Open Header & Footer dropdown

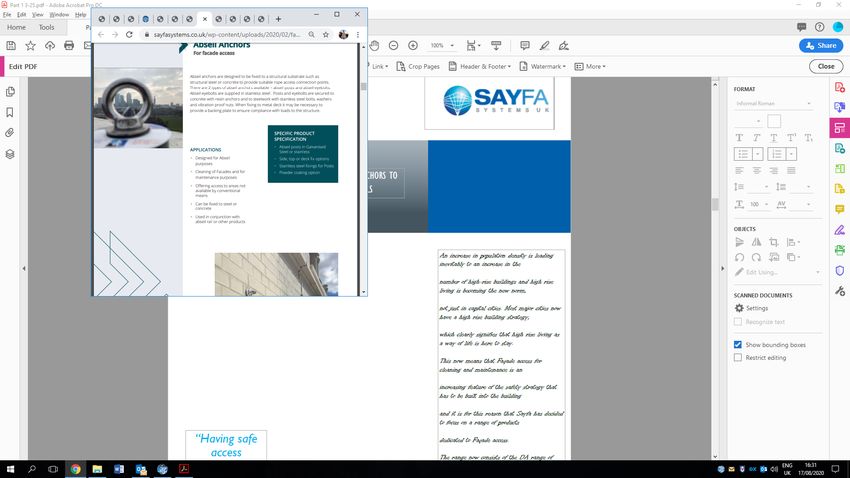pyautogui.click(x=480, y=66)
